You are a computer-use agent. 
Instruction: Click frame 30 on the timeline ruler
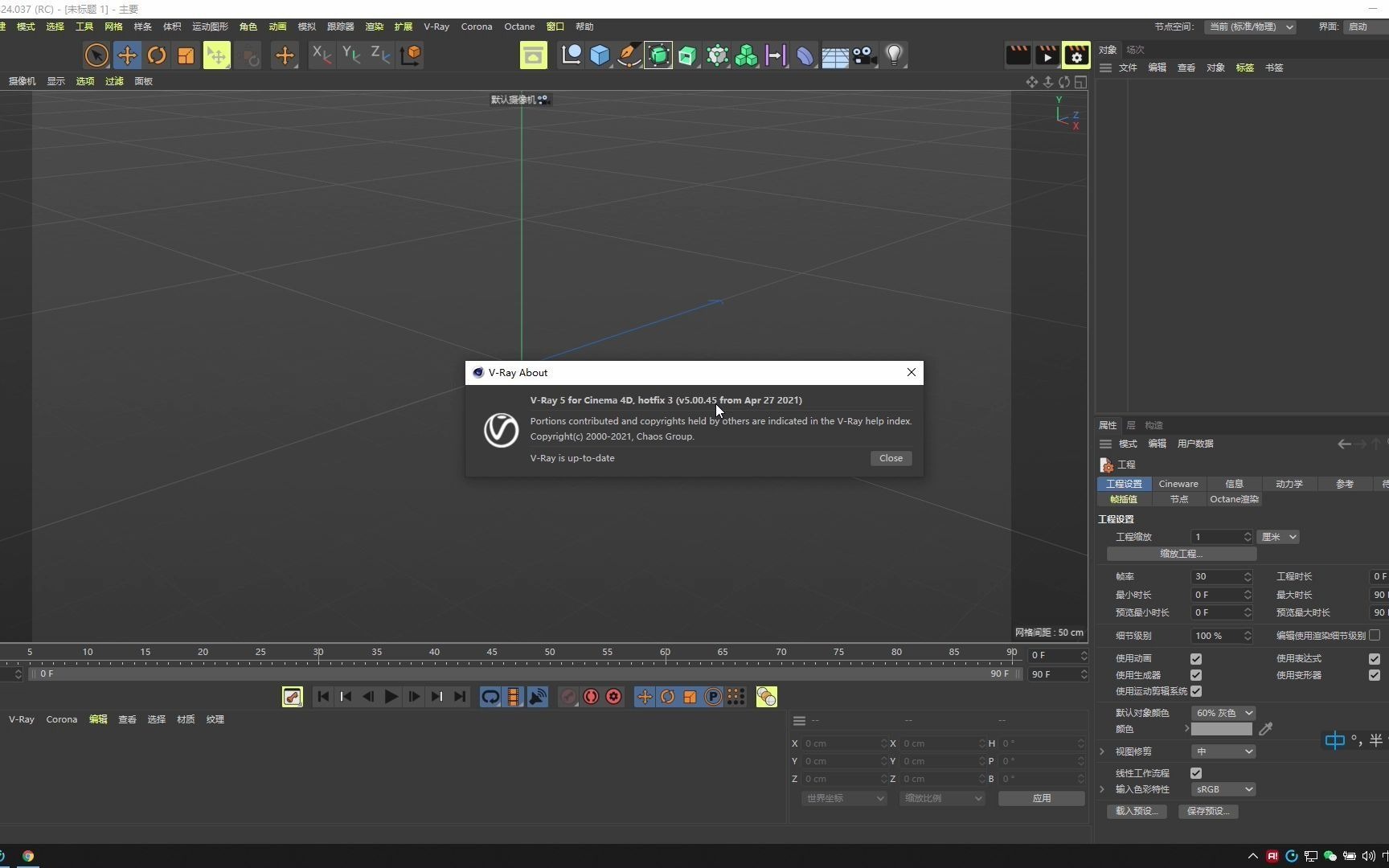tap(318, 653)
